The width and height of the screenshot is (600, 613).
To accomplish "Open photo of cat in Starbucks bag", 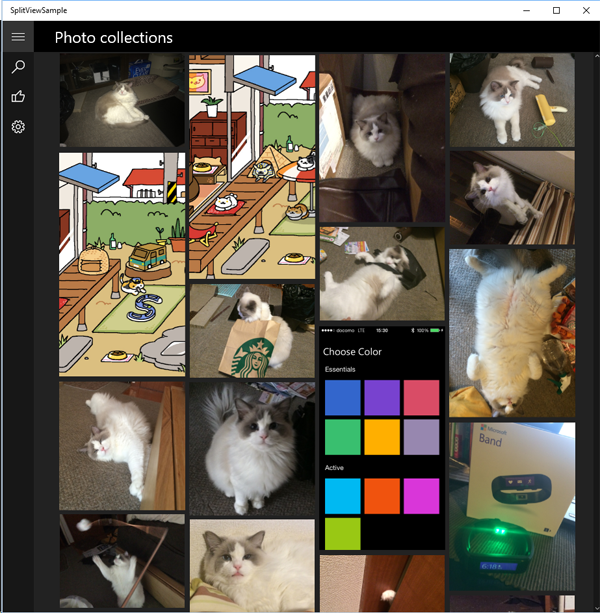I will coord(252,331).
